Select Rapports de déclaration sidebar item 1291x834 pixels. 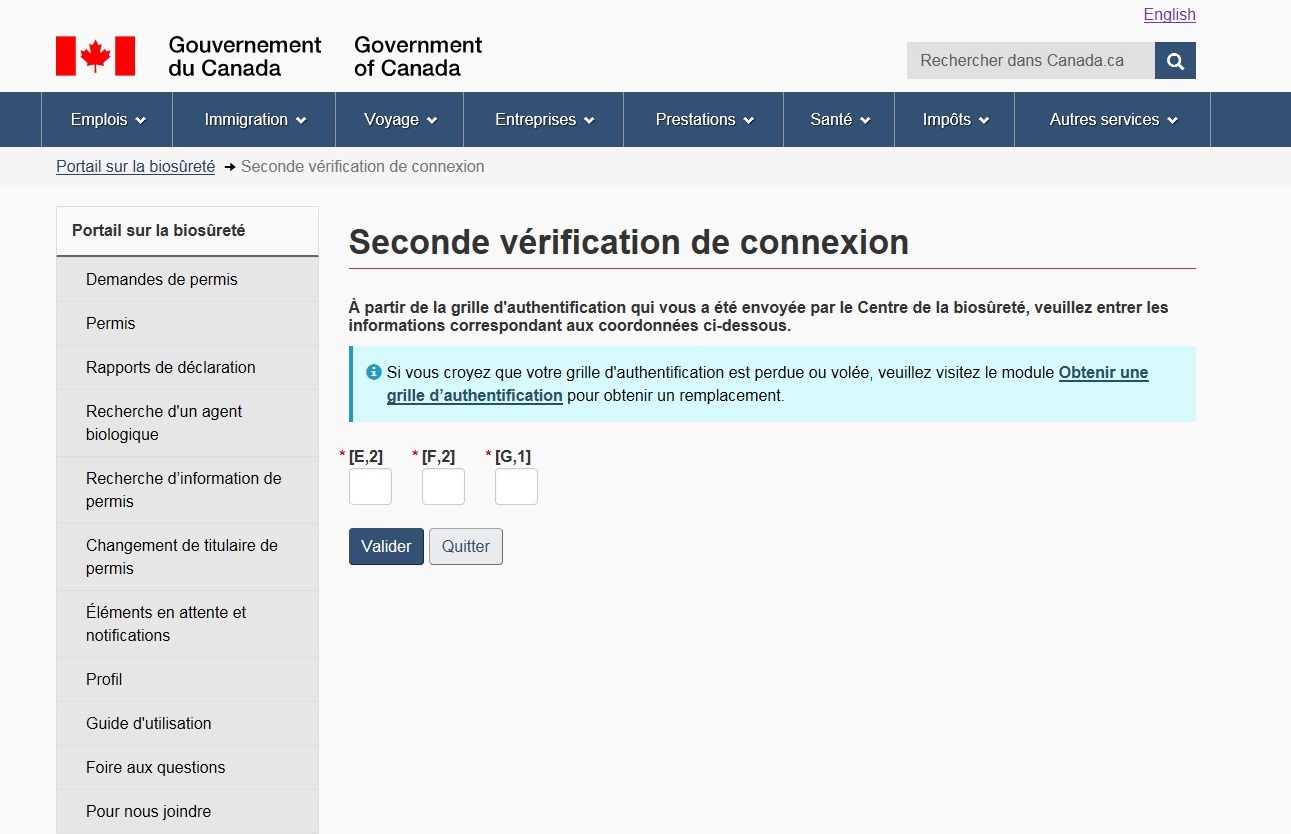(x=171, y=368)
